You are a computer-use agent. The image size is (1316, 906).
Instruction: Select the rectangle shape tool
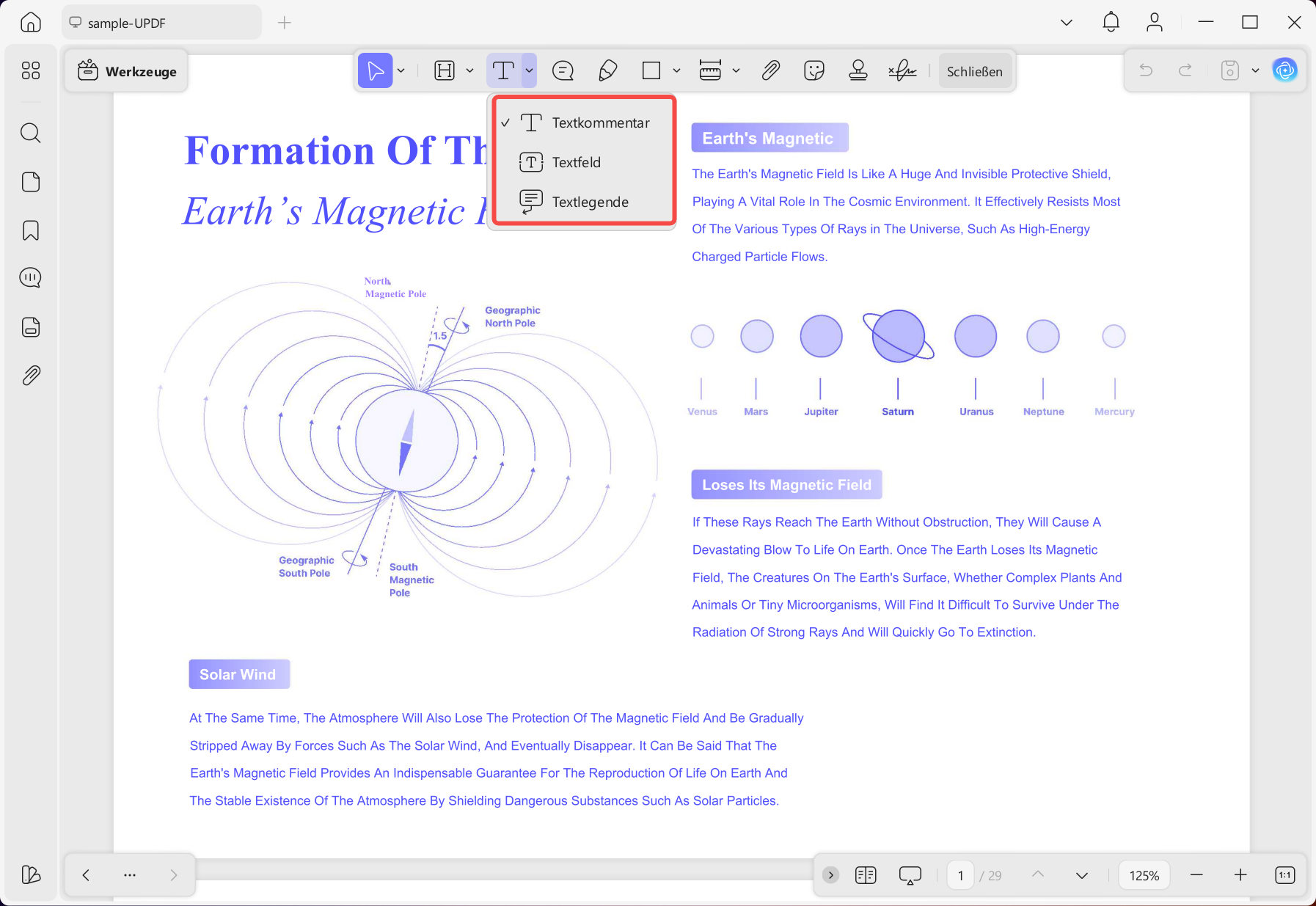pyautogui.click(x=651, y=70)
